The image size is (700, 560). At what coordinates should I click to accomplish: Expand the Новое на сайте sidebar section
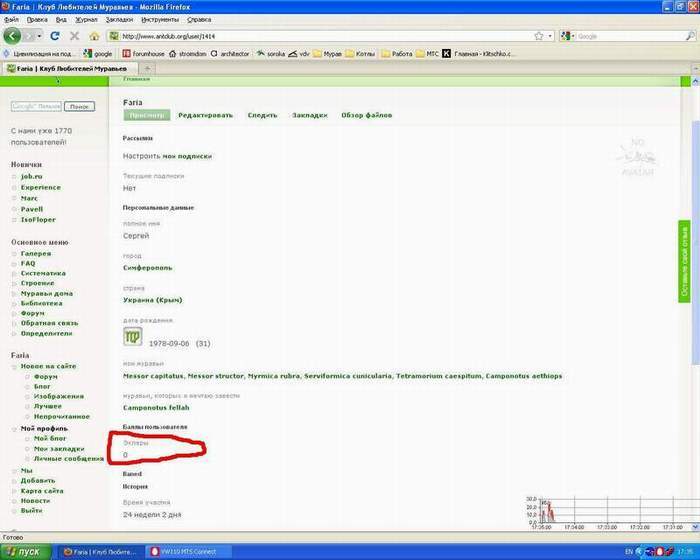coord(48,366)
